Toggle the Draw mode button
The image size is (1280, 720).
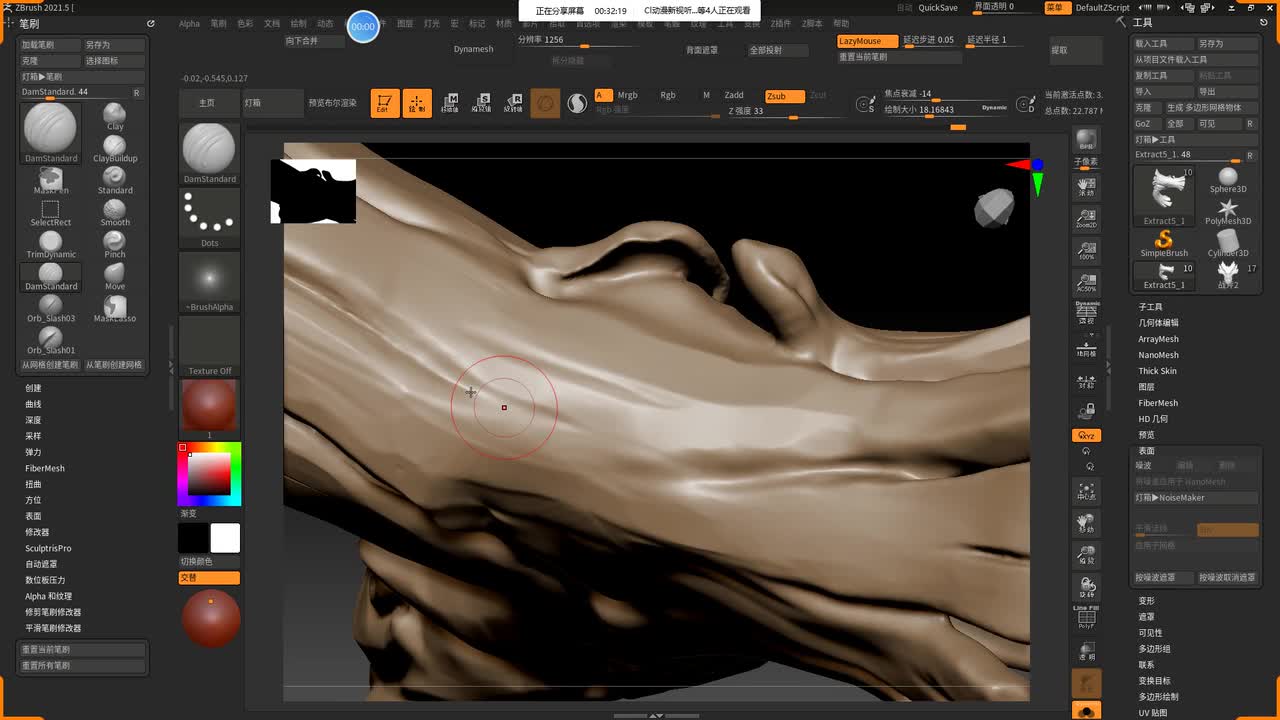pos(417,103)
